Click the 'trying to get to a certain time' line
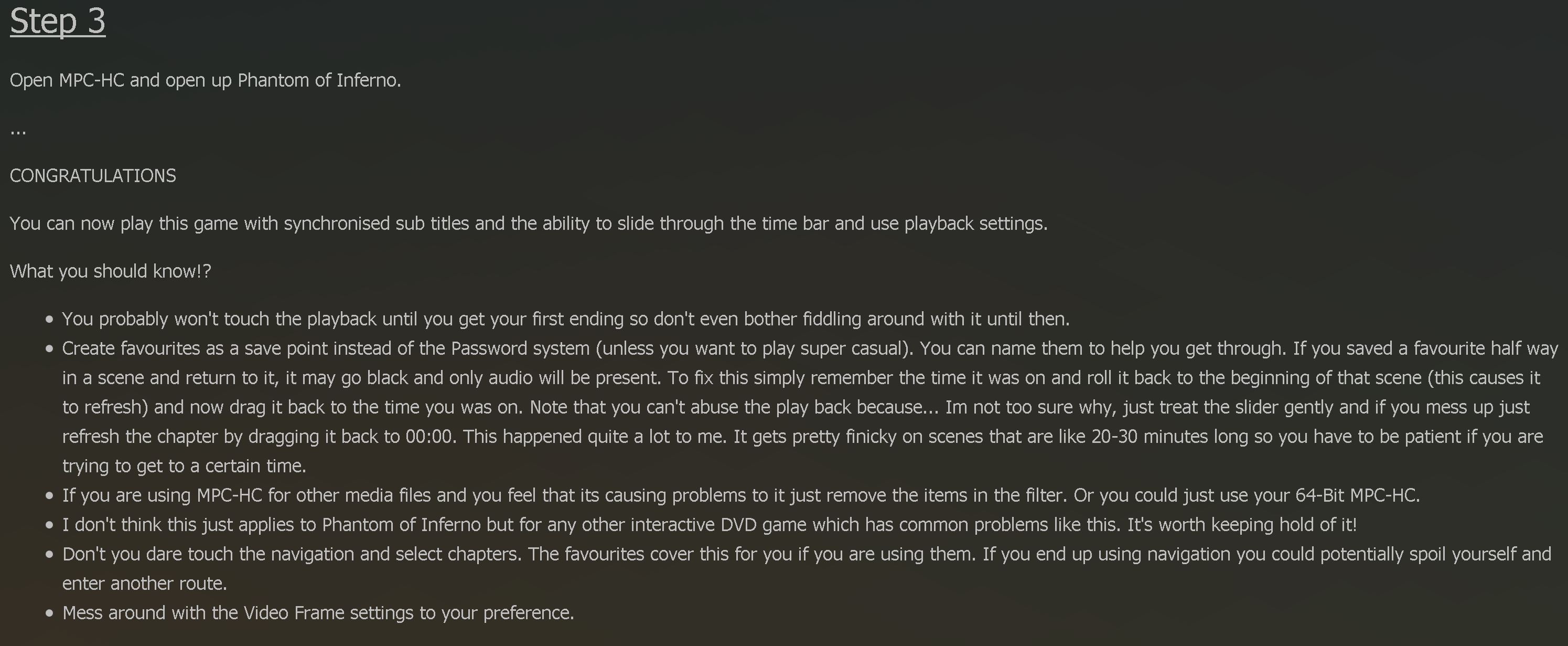Image resolution: width=1568 pixels, height=646 pixels. pyautogui.click(x=185, y=466)
